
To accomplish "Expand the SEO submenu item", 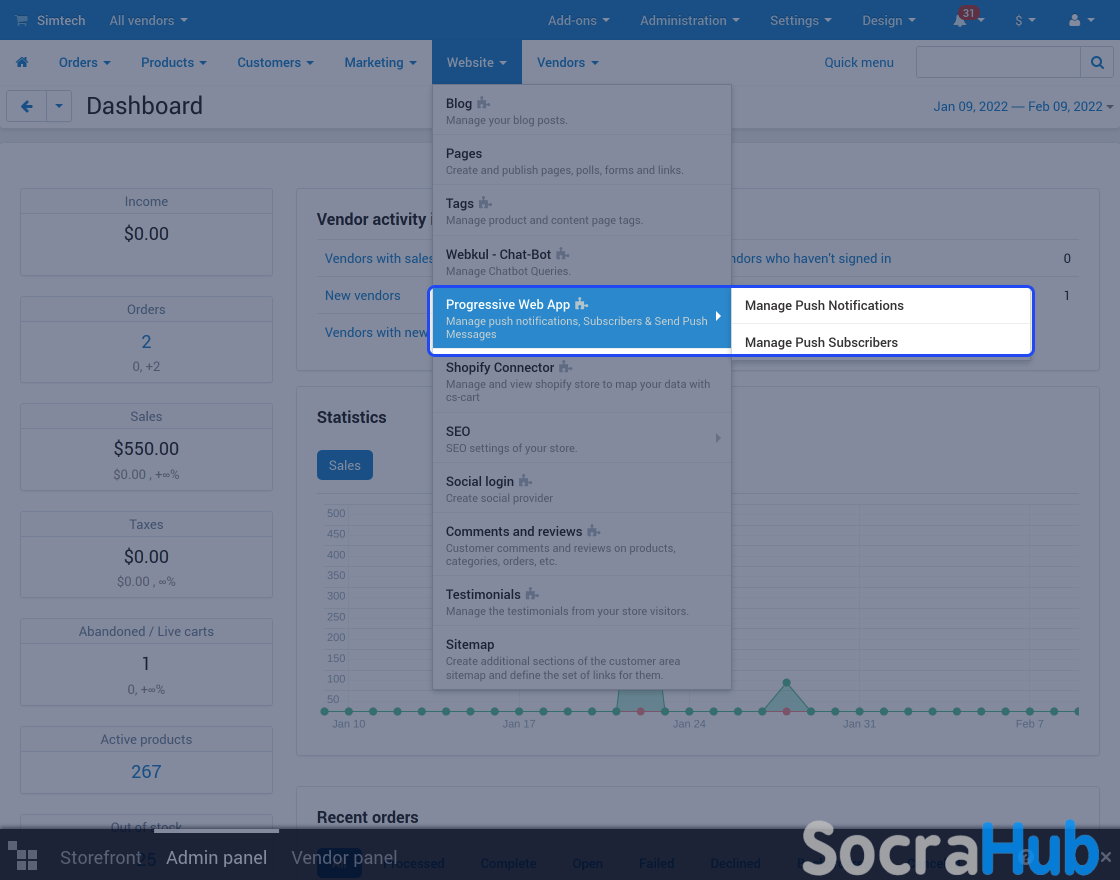I will point(582,438).
